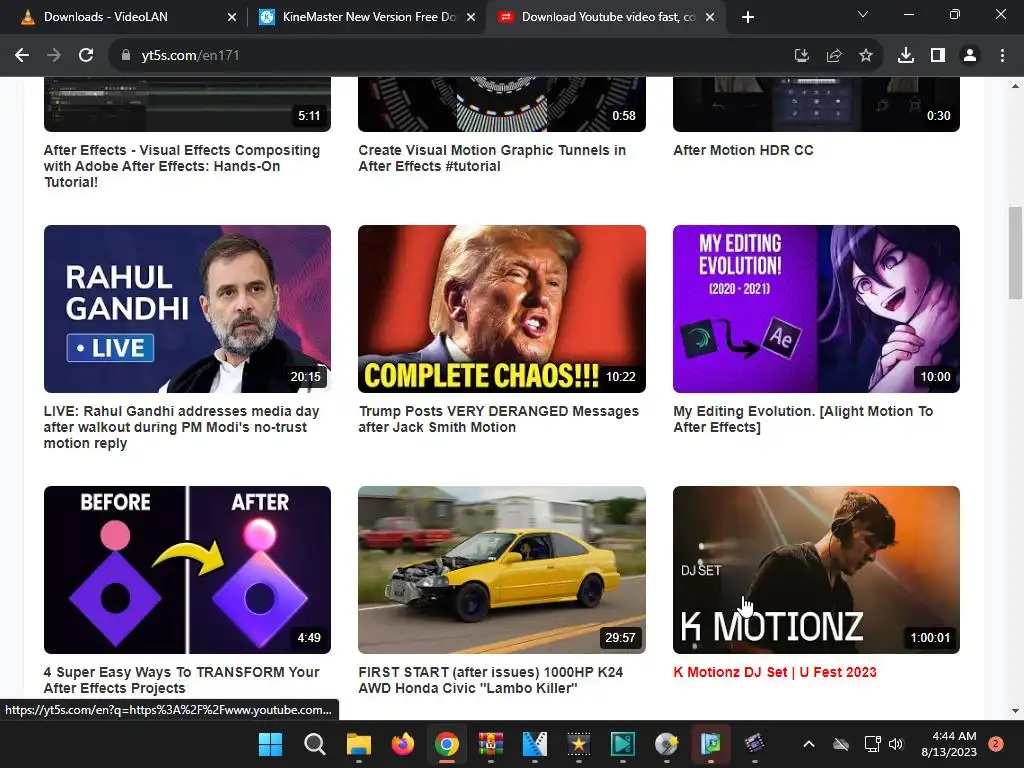The image size is (1024, 768).
Task: Open Chrome downloads tray icon
Action: coord(906,56)
